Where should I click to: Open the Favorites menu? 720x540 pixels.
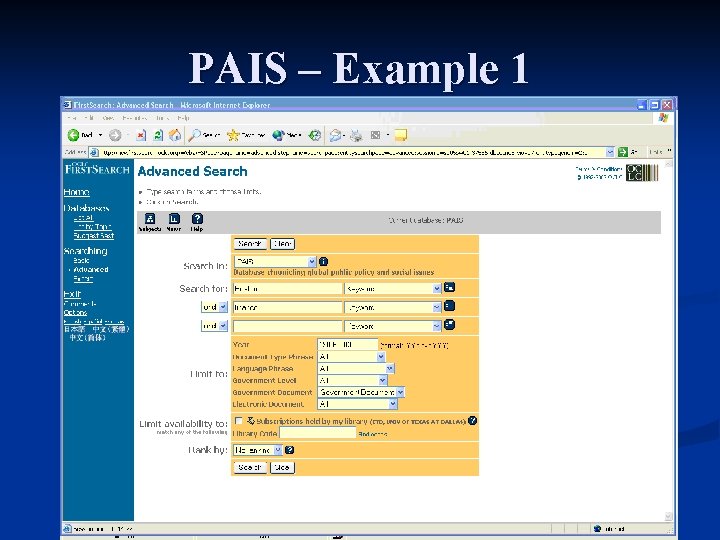[135, 118]
